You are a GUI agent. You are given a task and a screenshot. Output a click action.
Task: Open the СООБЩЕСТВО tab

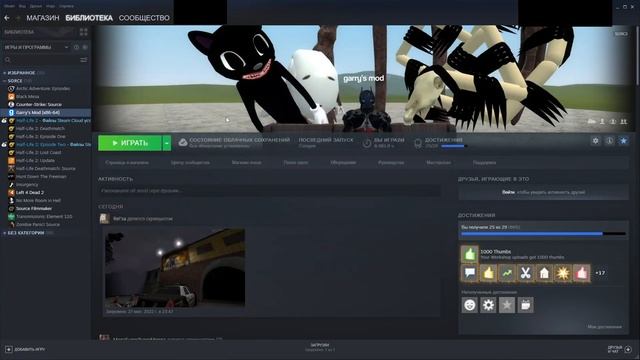[x=144, y=18]
